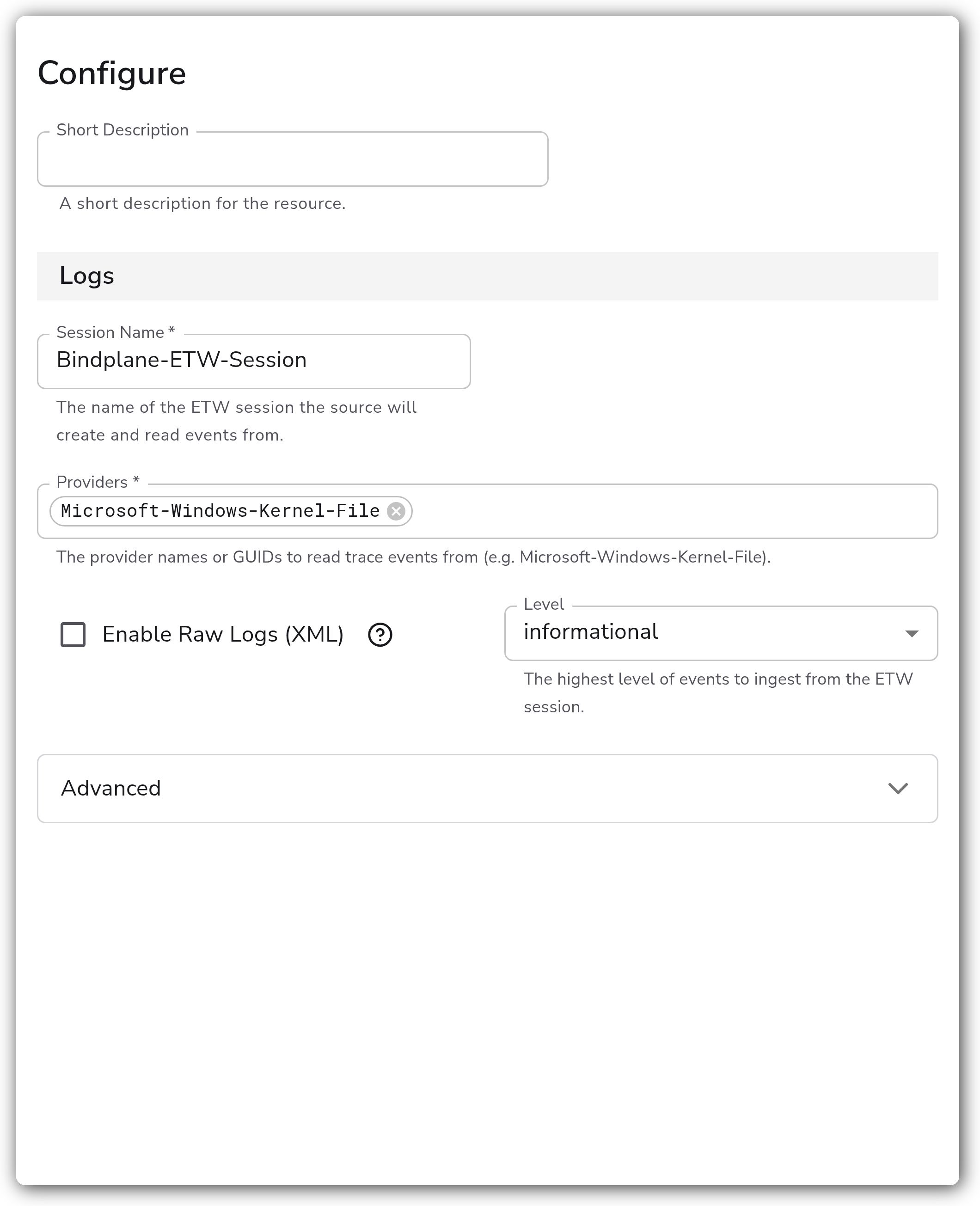
Task: Expand the Advanced section
Action: coord(487,789)
